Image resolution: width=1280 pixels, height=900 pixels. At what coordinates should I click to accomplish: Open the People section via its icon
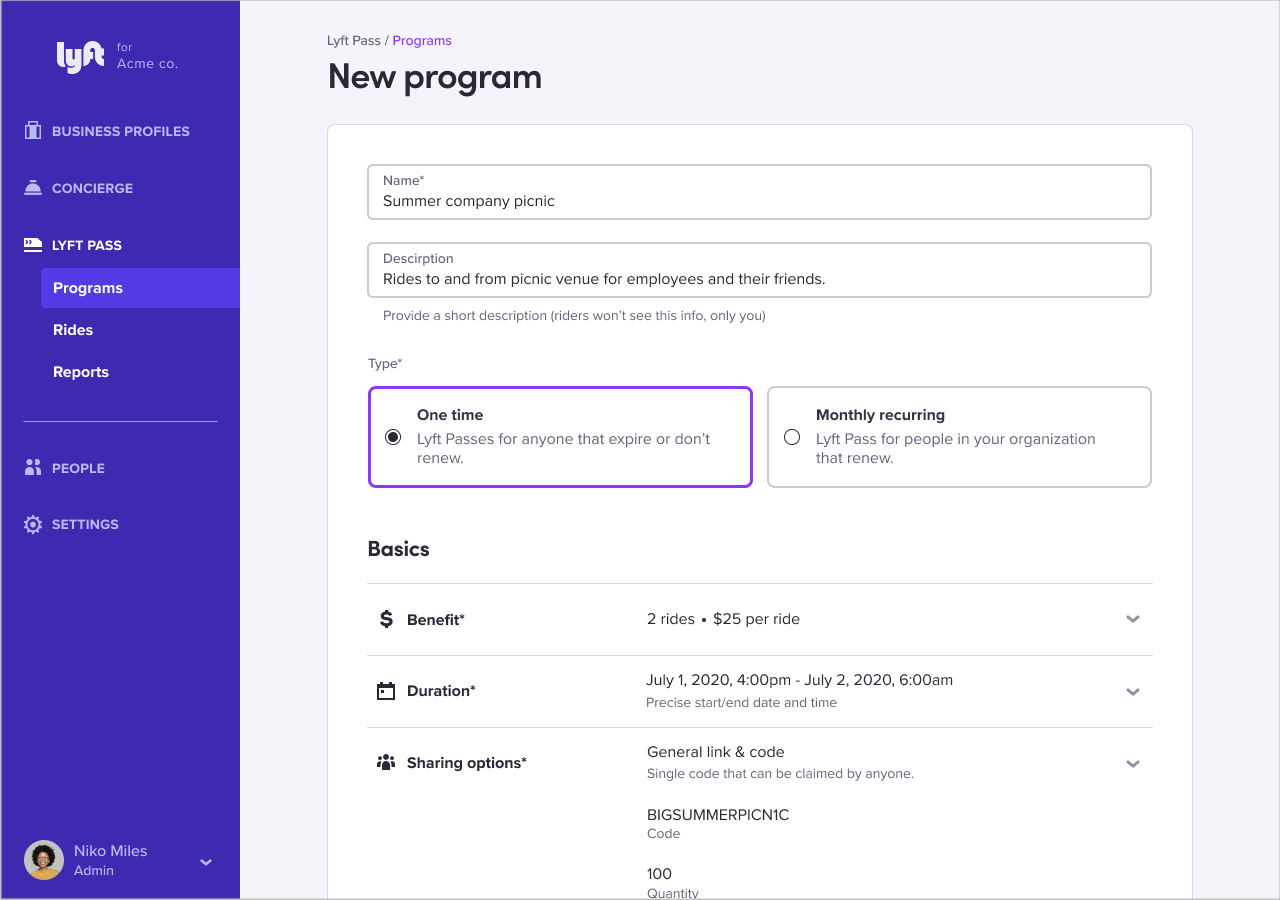pos(32,467)
